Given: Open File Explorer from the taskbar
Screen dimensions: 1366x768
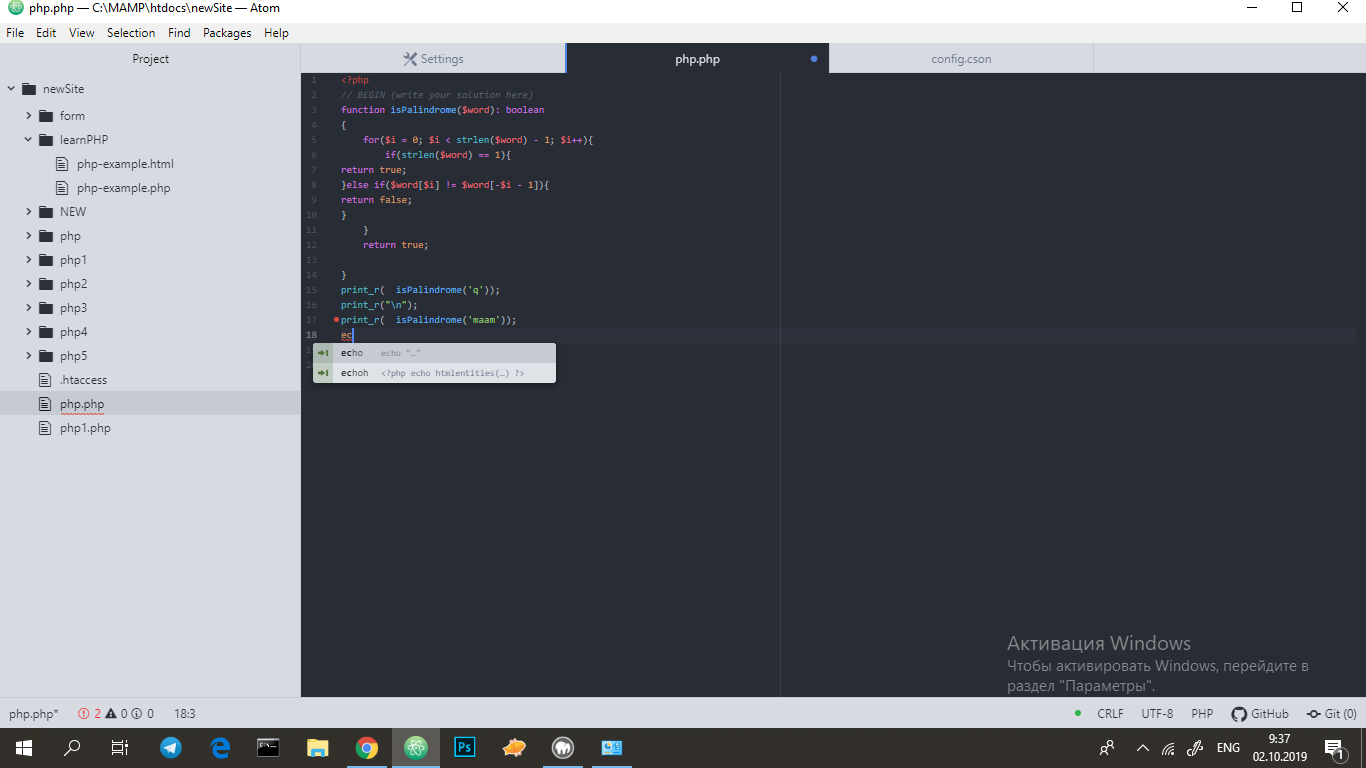Looking at the screenshot, I should (x=318, y=747).
